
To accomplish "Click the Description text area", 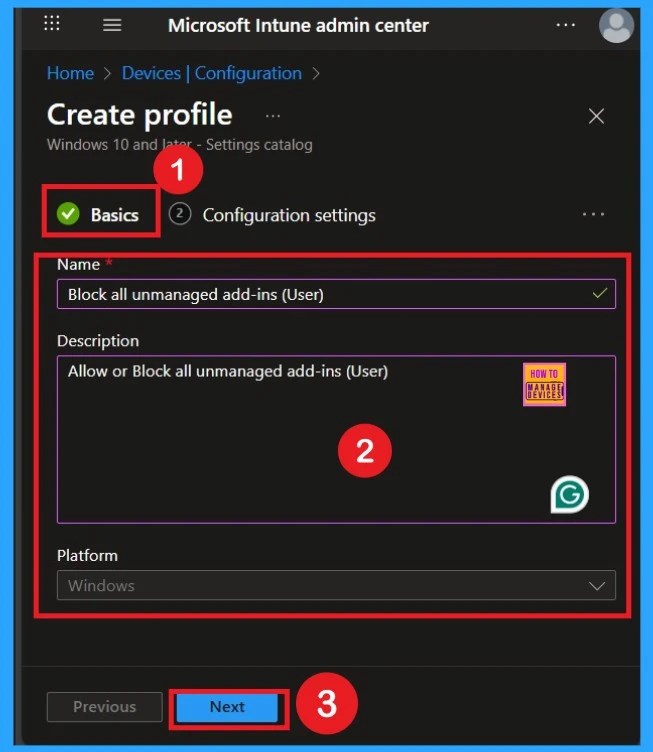I will (x=336, y=439).
